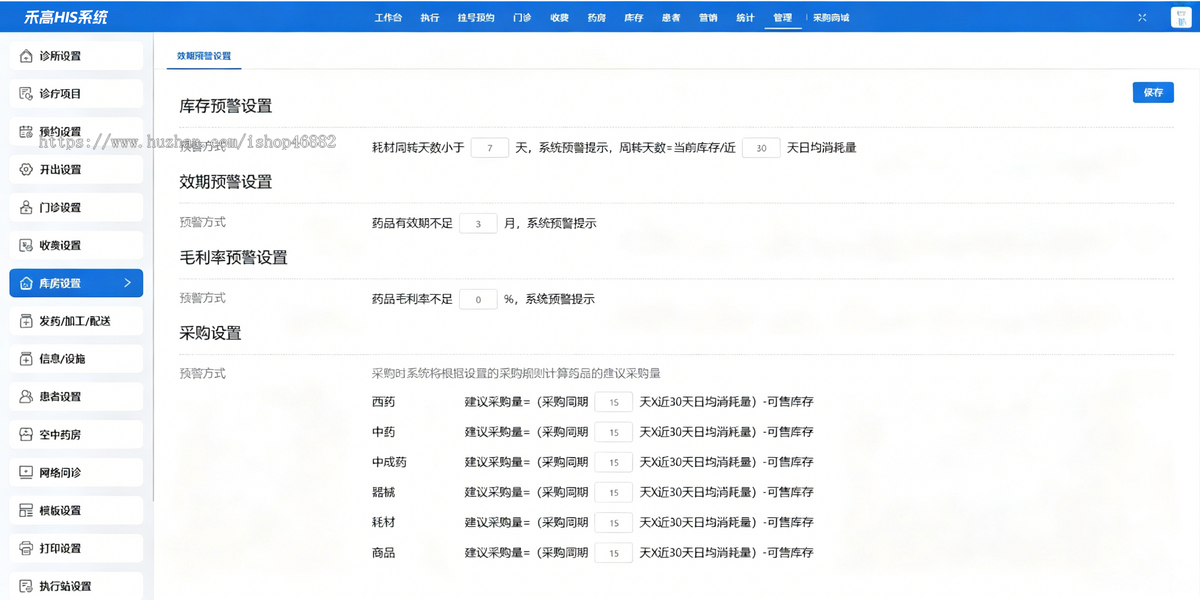The height and width of the screenshot is (600, 1200).
Task: Click the doctor icon for 门诊设置
Action: (26, 208)
